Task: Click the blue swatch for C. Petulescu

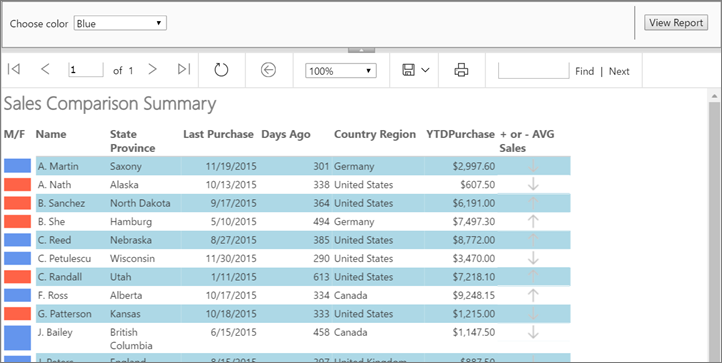Action: [x=17, y=258]
